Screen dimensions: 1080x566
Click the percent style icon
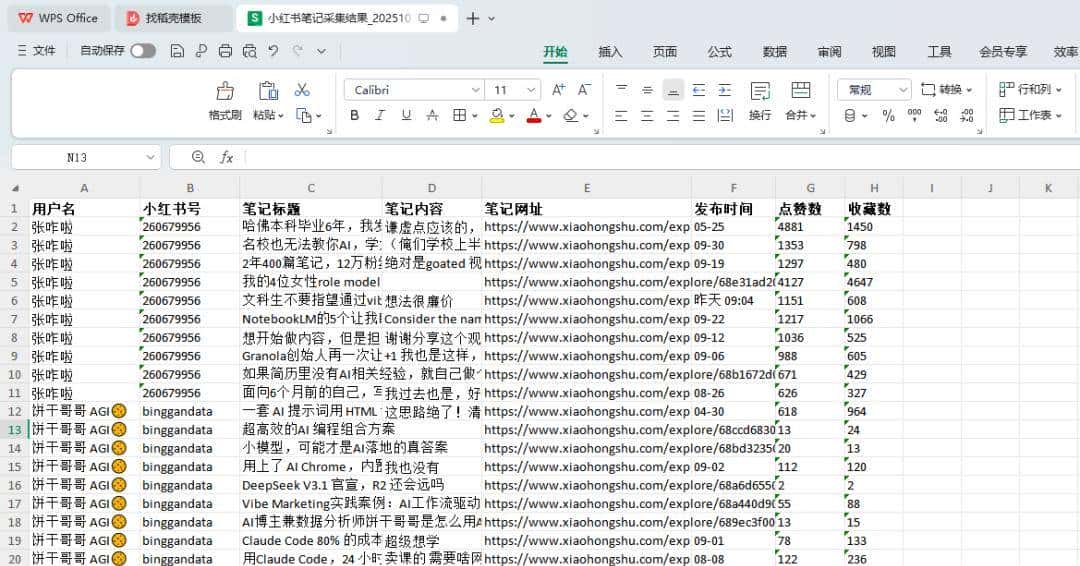pos(889,116)
